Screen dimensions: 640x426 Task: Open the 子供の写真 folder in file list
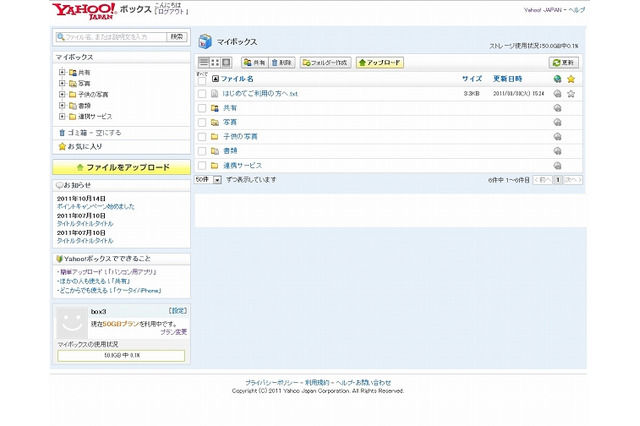pyautogui.click(x=240, y=137)
